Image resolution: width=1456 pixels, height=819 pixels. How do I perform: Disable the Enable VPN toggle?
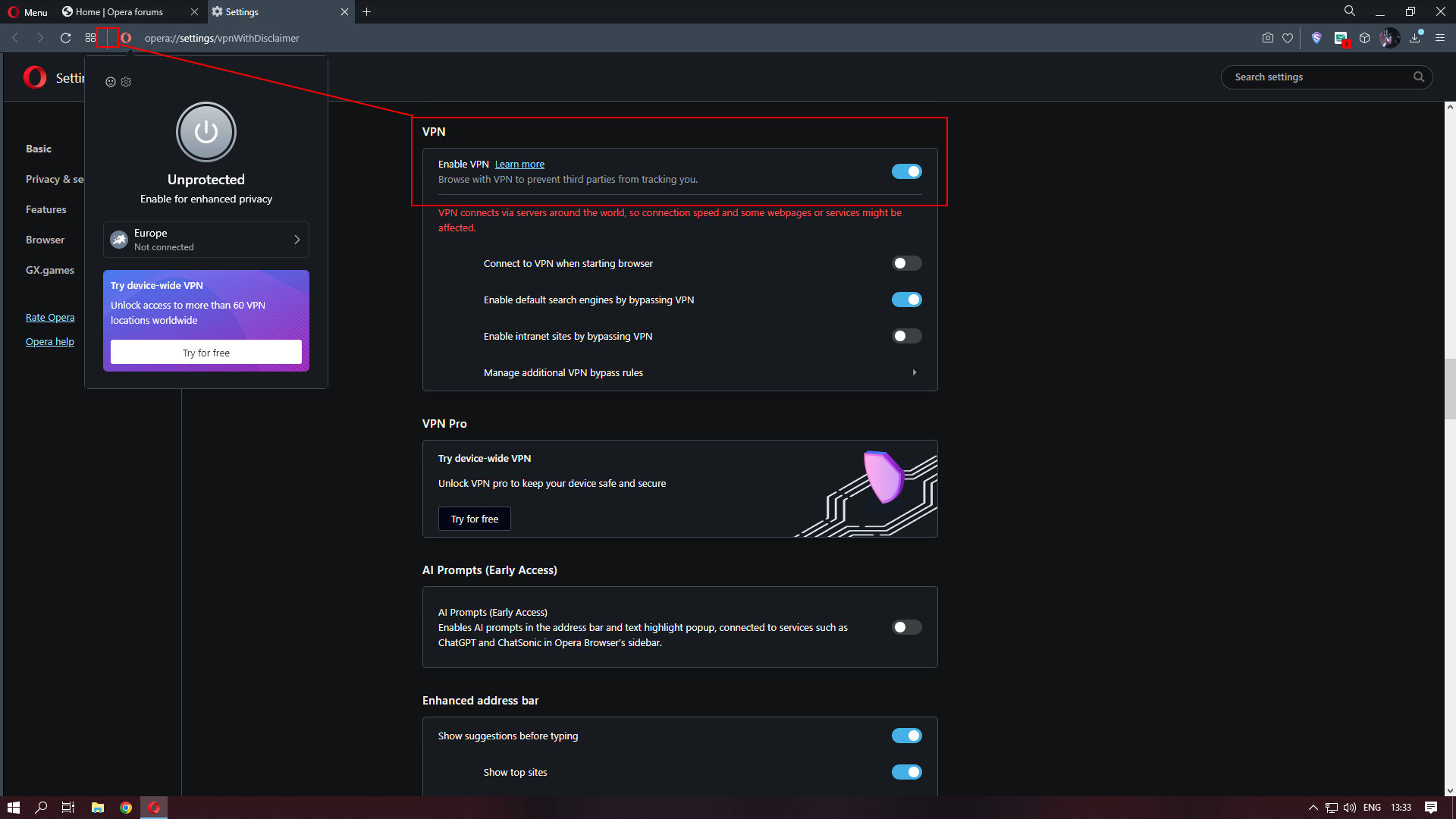coord(906,171)
